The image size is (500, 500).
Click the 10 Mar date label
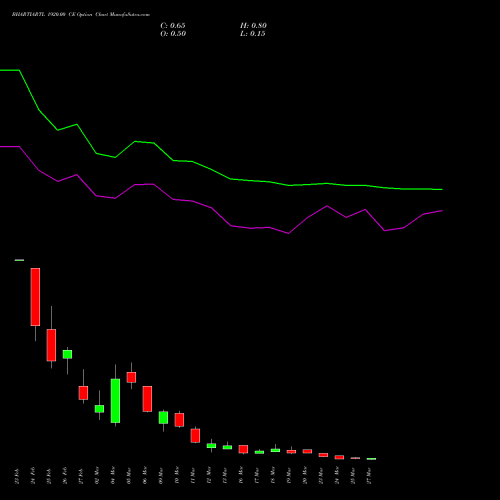177,475
